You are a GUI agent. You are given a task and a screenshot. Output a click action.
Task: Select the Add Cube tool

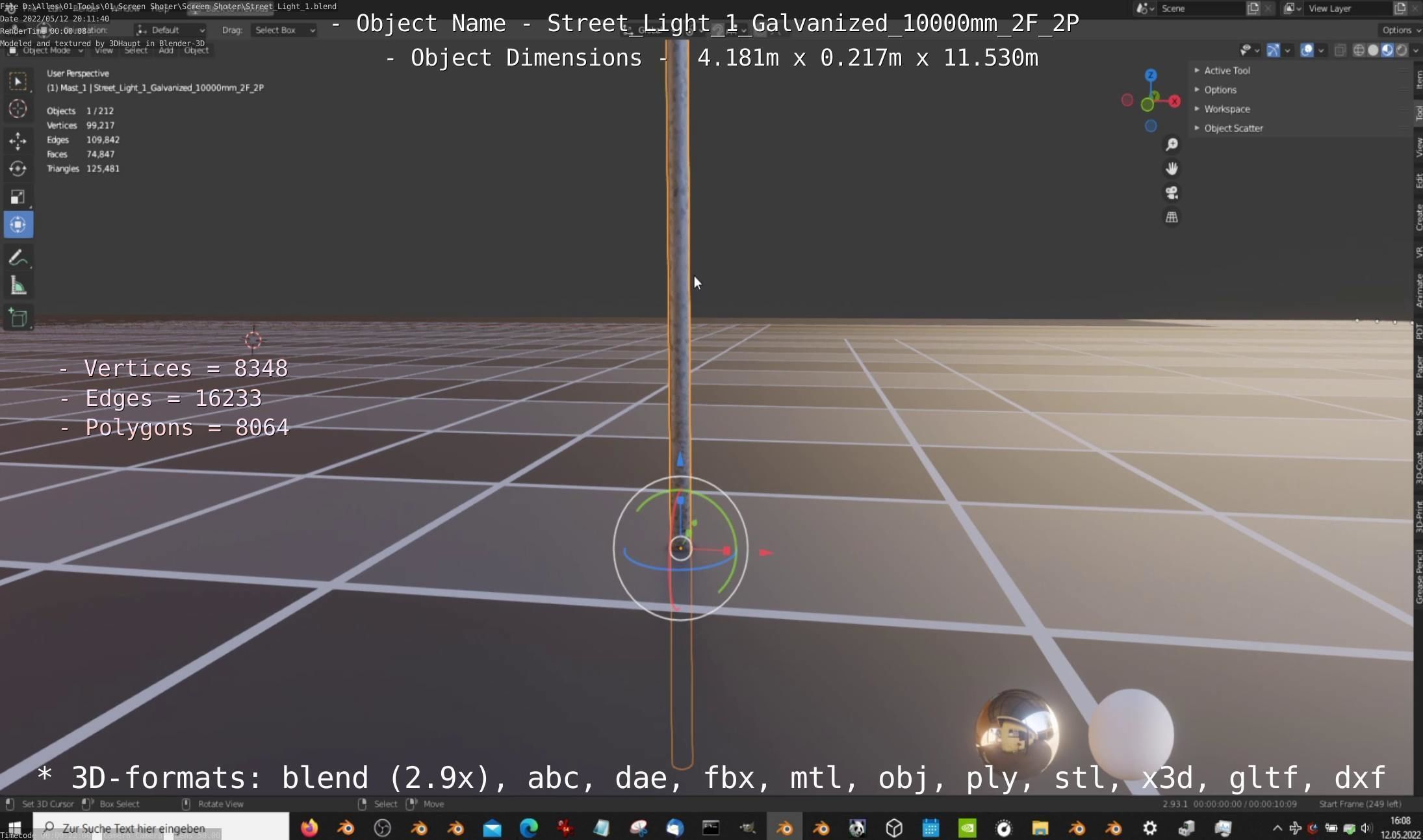18,318
